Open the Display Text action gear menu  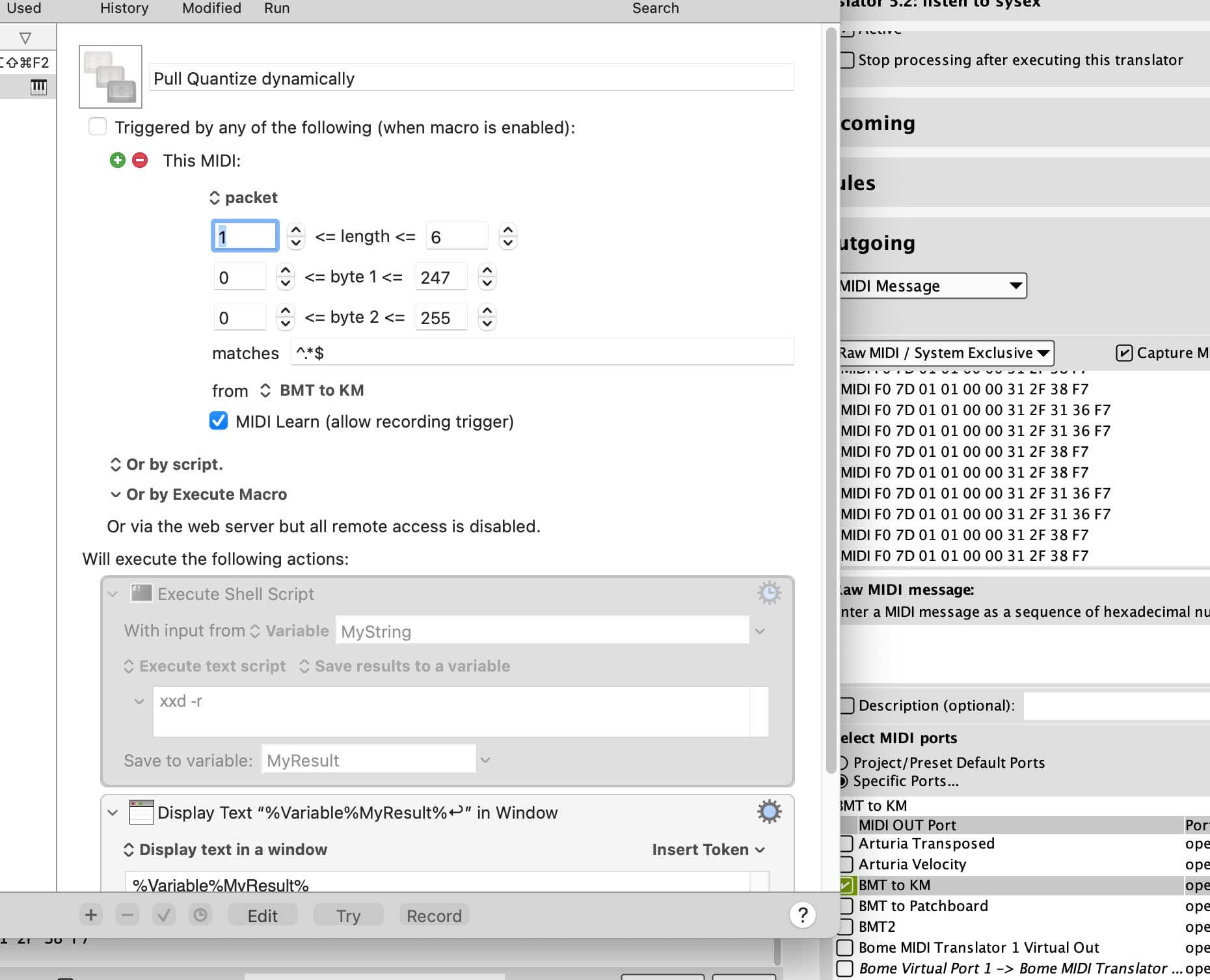click(x=769, y=812)
